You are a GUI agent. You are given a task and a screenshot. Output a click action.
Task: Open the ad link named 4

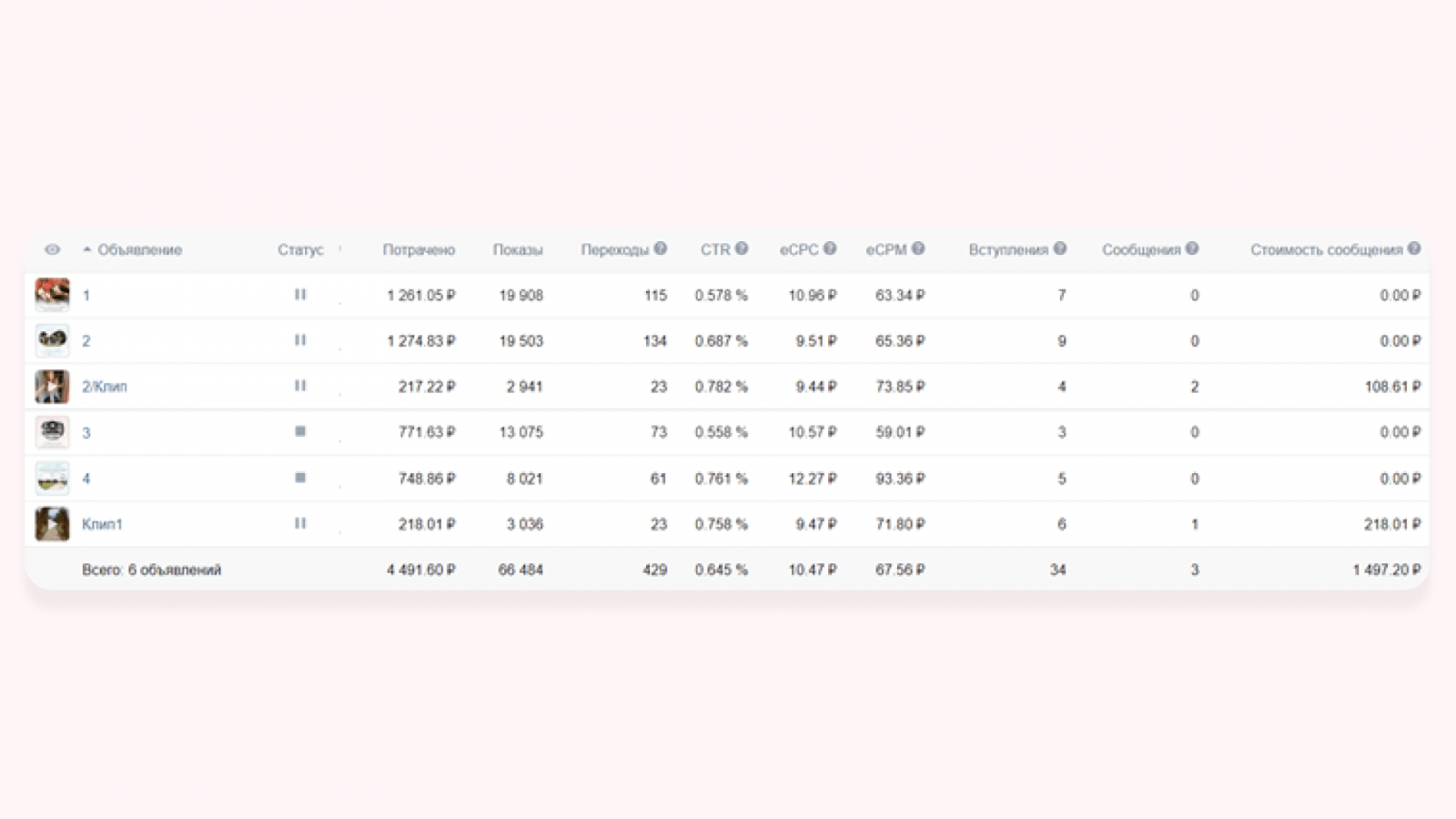[86, 479]
